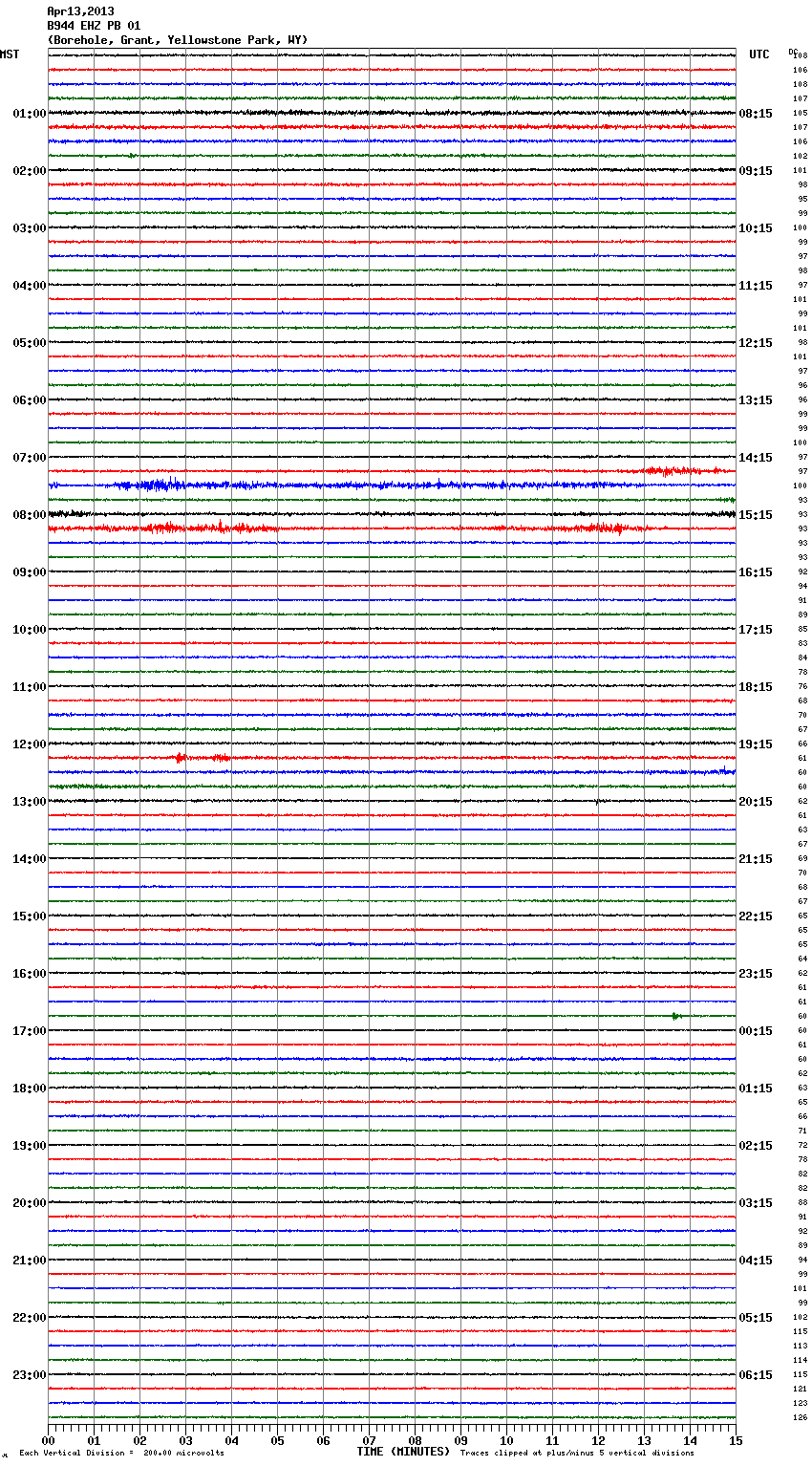Select the 12:00 MST time label
812x1466 pixels.
click(x=30, y=744)
